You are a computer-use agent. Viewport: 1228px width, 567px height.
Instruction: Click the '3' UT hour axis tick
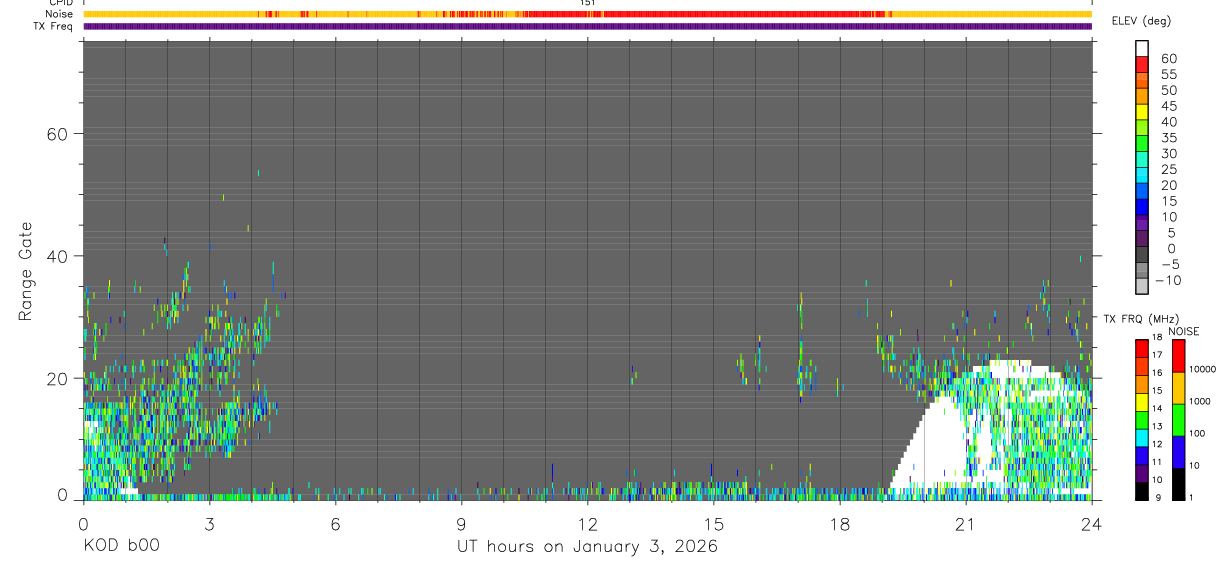[x=209, y=523]
